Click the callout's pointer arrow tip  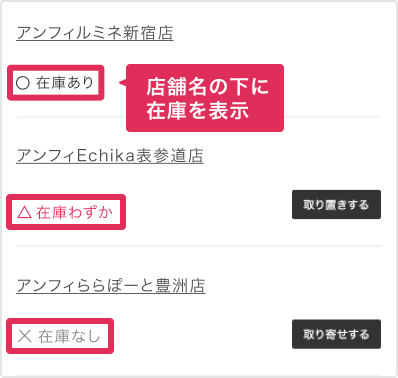pos(121,82)
